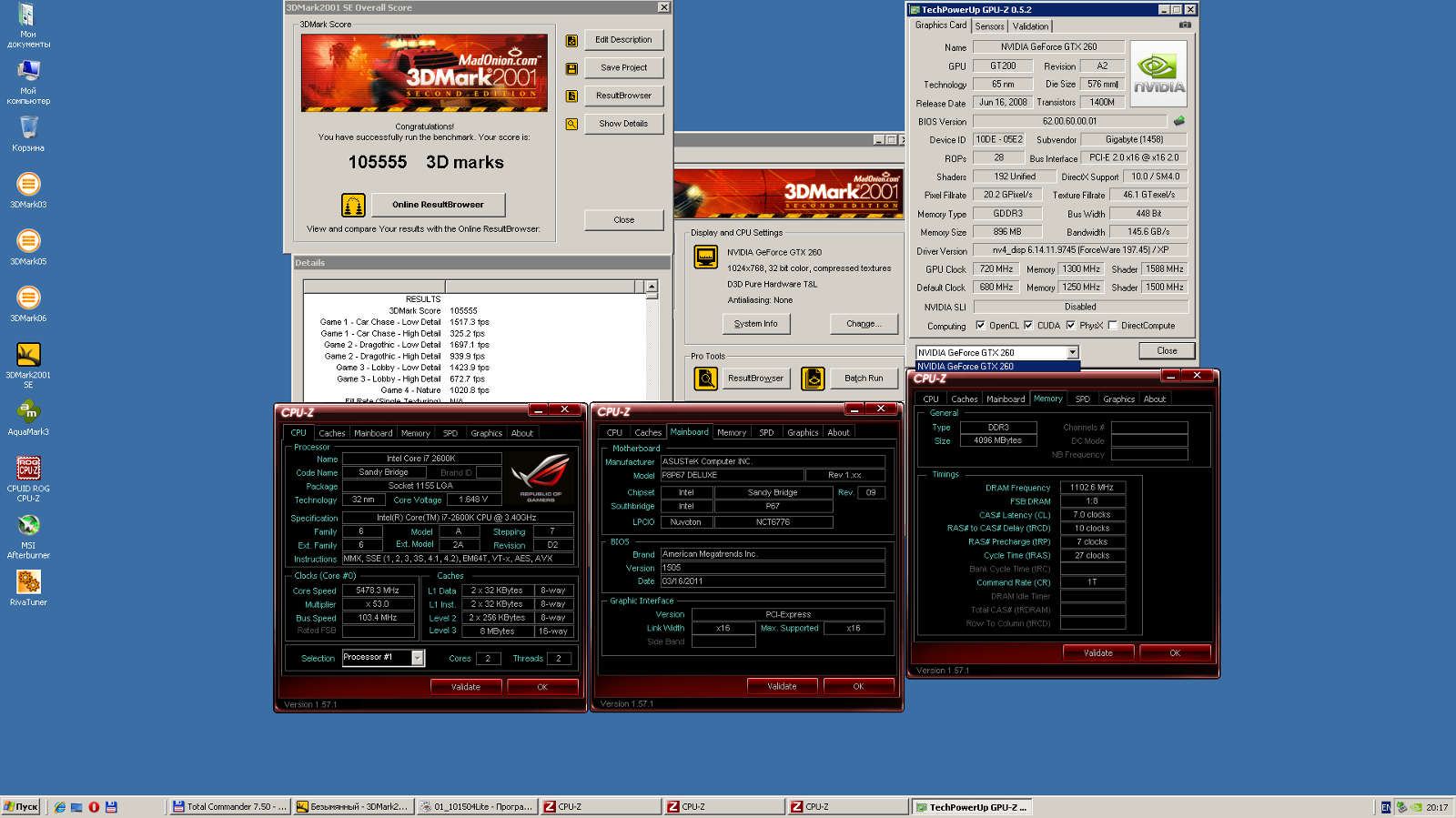Enable the DirectCompute checkbox in GPU-Z
This screenshot has height=818, width=1456.
1112,325
